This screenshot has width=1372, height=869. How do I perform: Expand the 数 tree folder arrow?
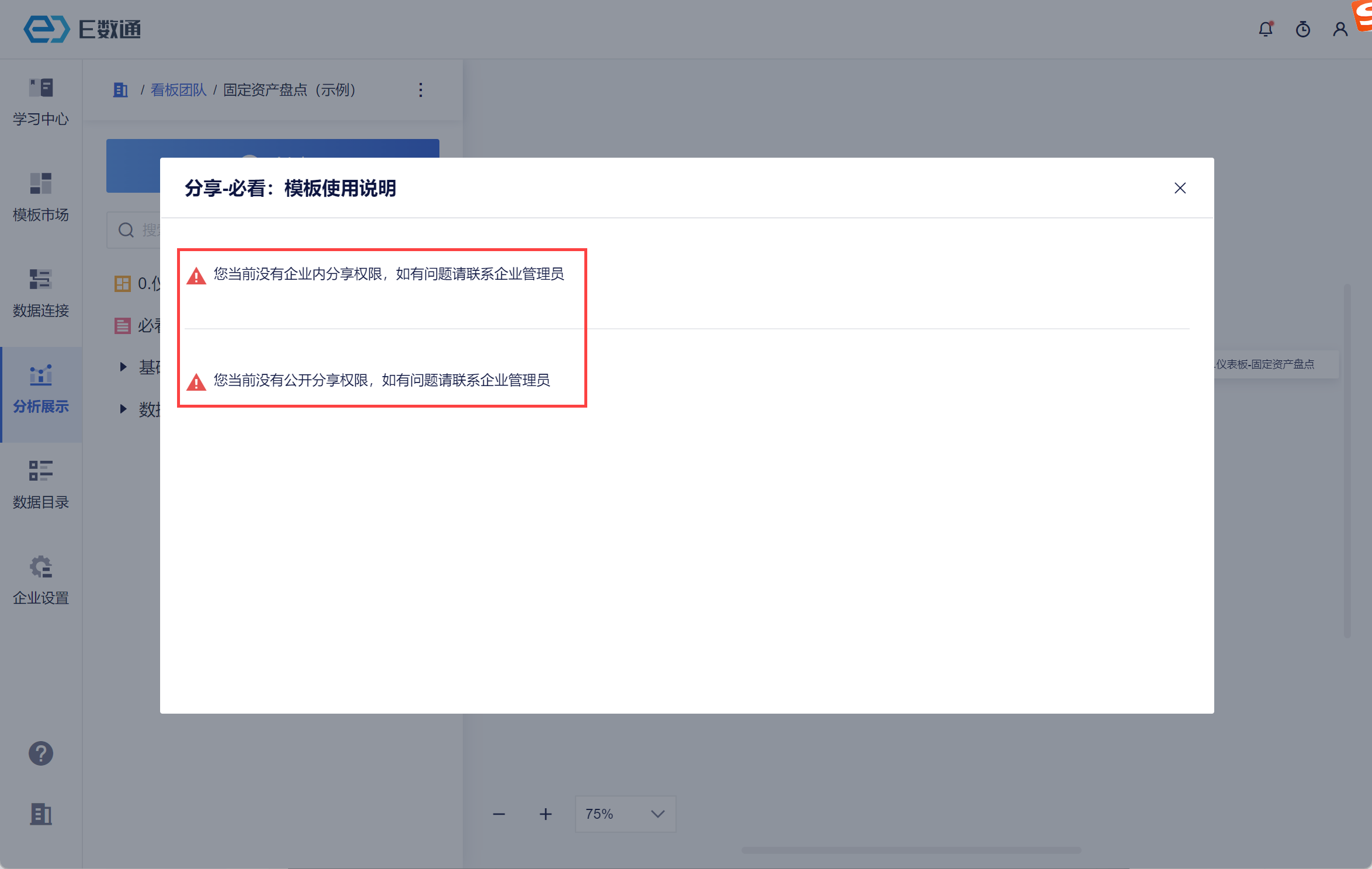tap(123, 409)
